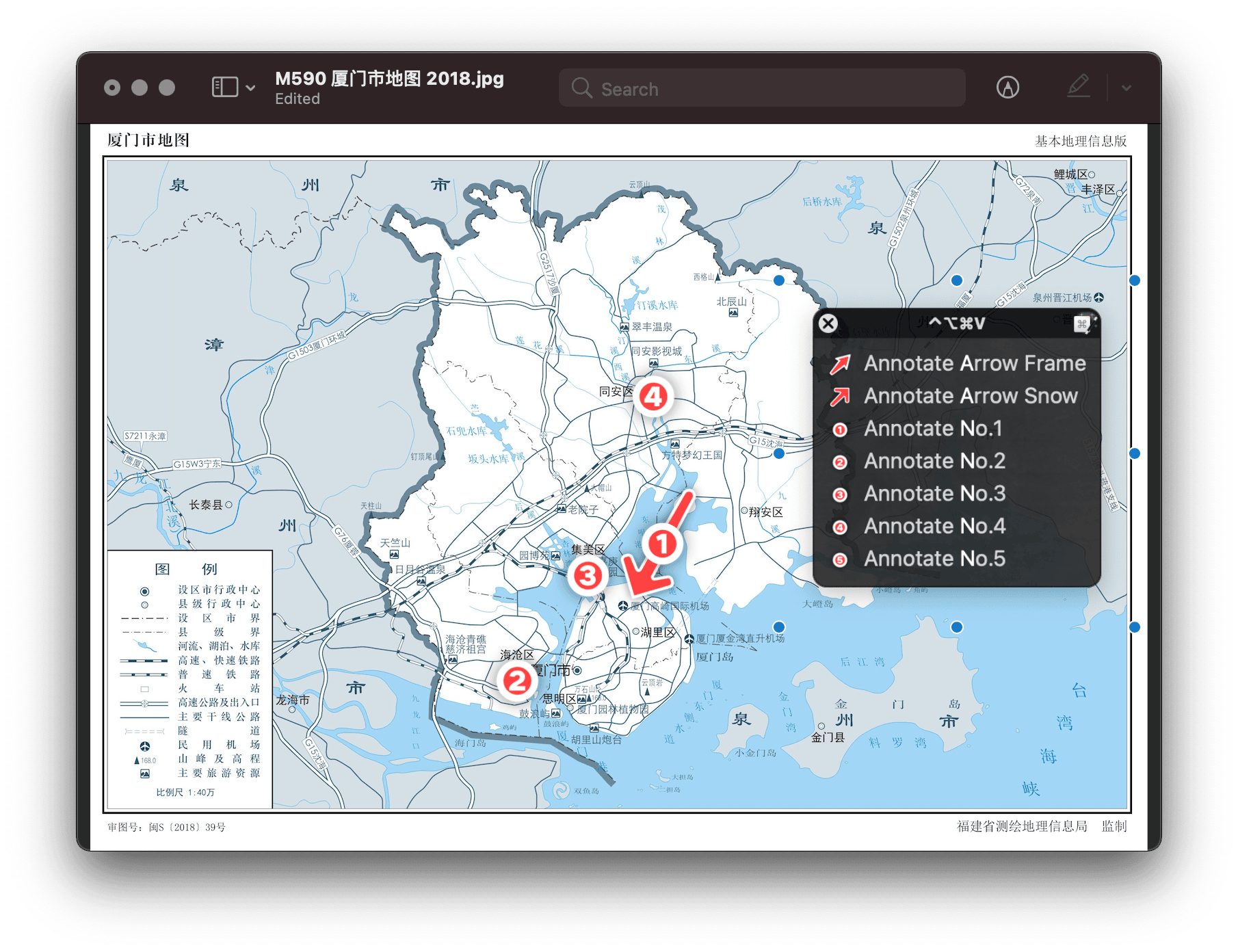This screenshot has width=1238, height=952.
Task: Click the map label 海沧区
Action: tap(516, 655)
